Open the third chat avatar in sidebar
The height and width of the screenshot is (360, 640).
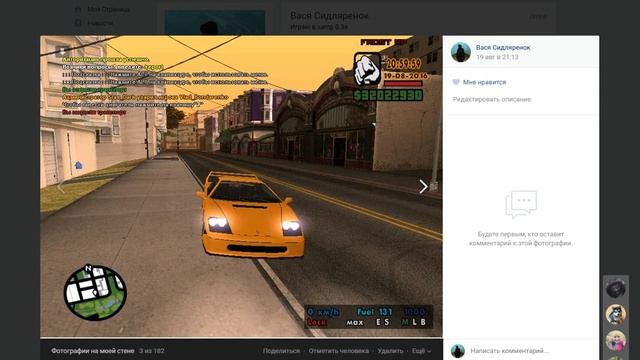pos(616,340)
